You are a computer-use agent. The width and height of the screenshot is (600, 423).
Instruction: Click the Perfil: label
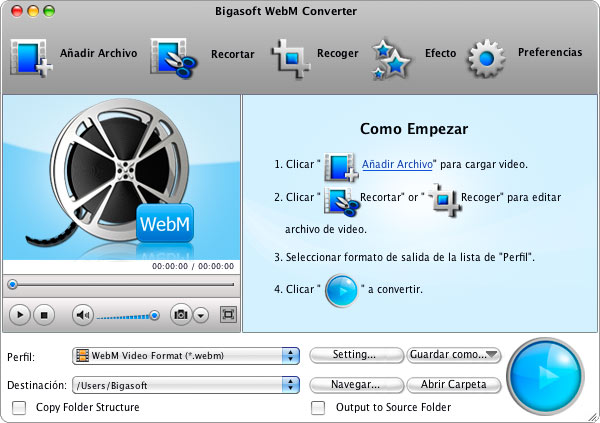pos(21,357)
